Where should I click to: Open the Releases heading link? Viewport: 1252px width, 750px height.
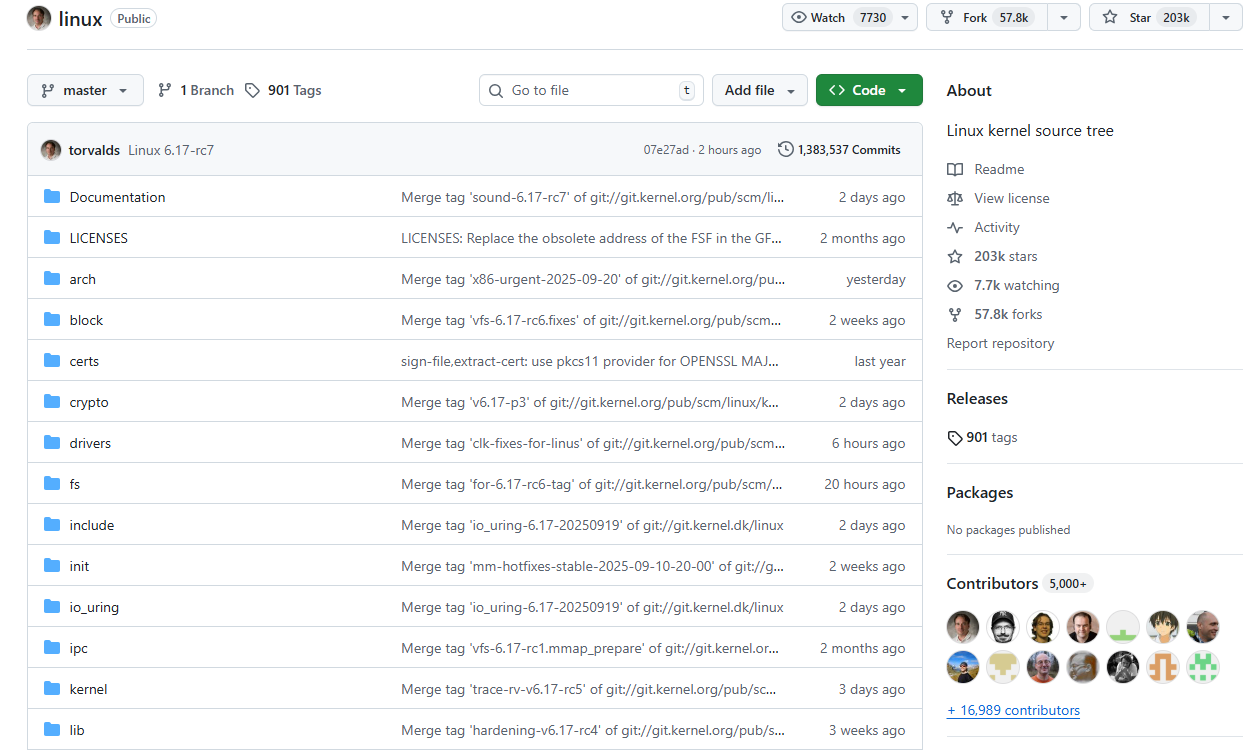[977, 398]
